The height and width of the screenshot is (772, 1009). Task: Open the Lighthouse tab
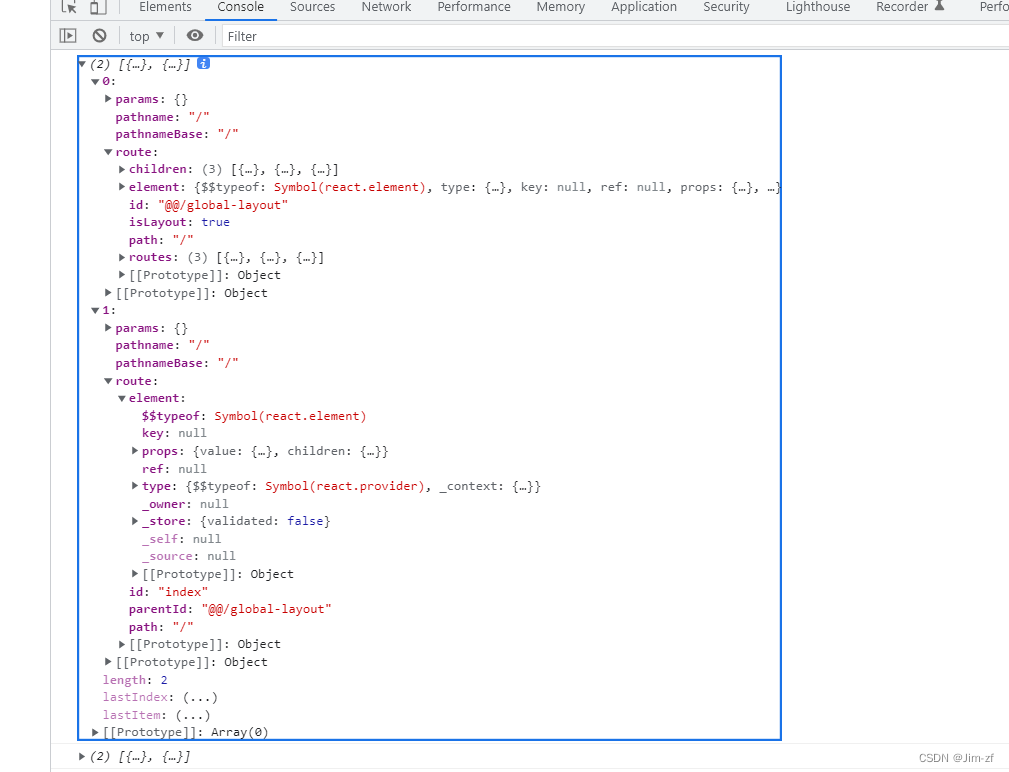coord(817,7)
